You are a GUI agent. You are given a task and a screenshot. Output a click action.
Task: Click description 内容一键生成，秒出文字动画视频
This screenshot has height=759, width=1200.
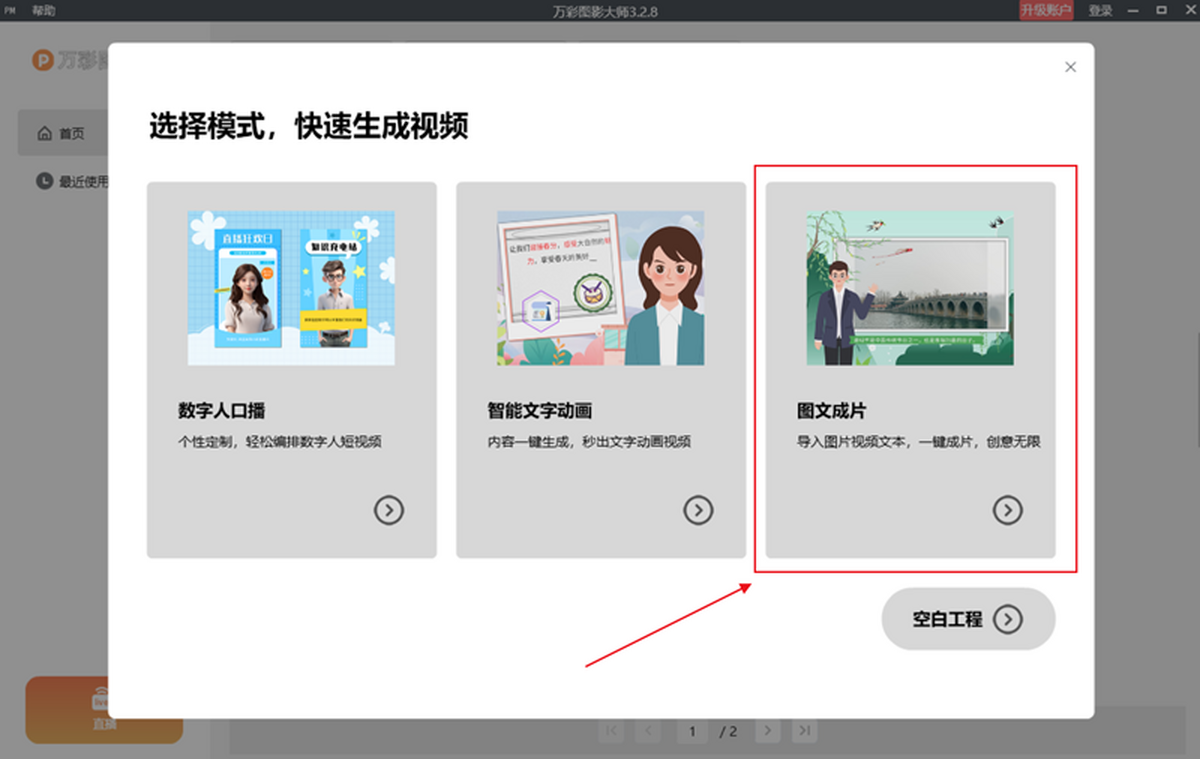[589, 442]
